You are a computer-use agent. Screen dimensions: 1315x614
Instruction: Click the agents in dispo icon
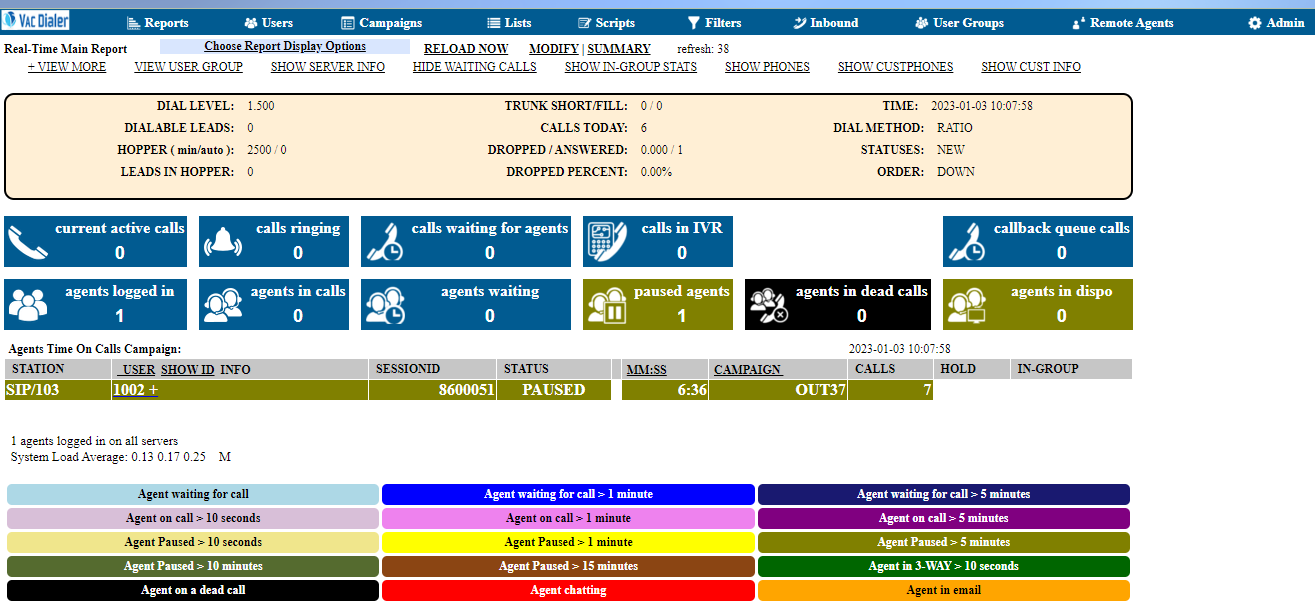point(965,305)
